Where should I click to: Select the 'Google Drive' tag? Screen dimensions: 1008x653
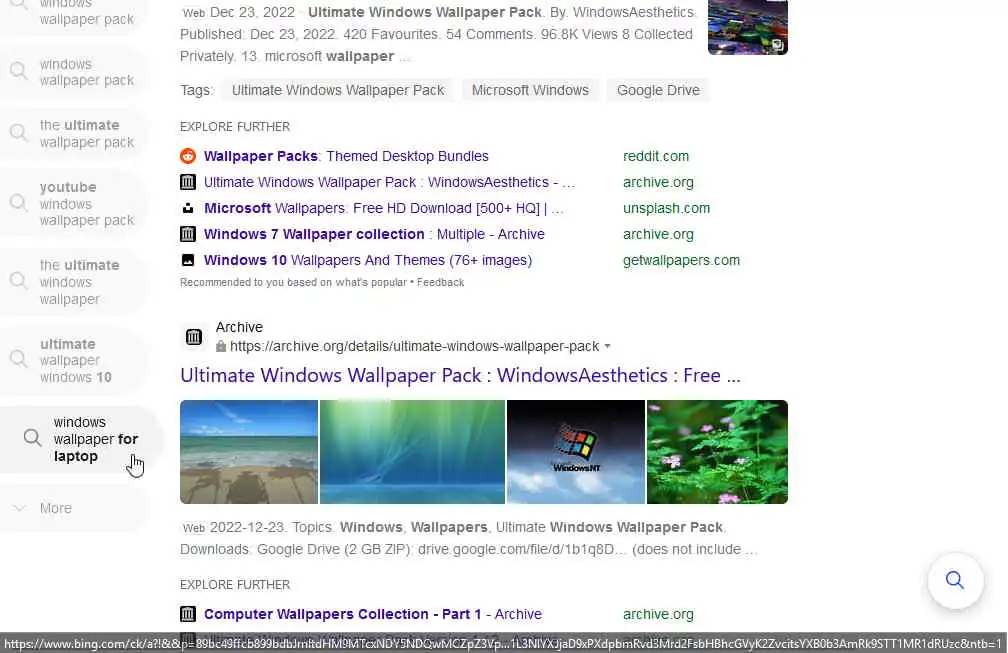(658, 90)
